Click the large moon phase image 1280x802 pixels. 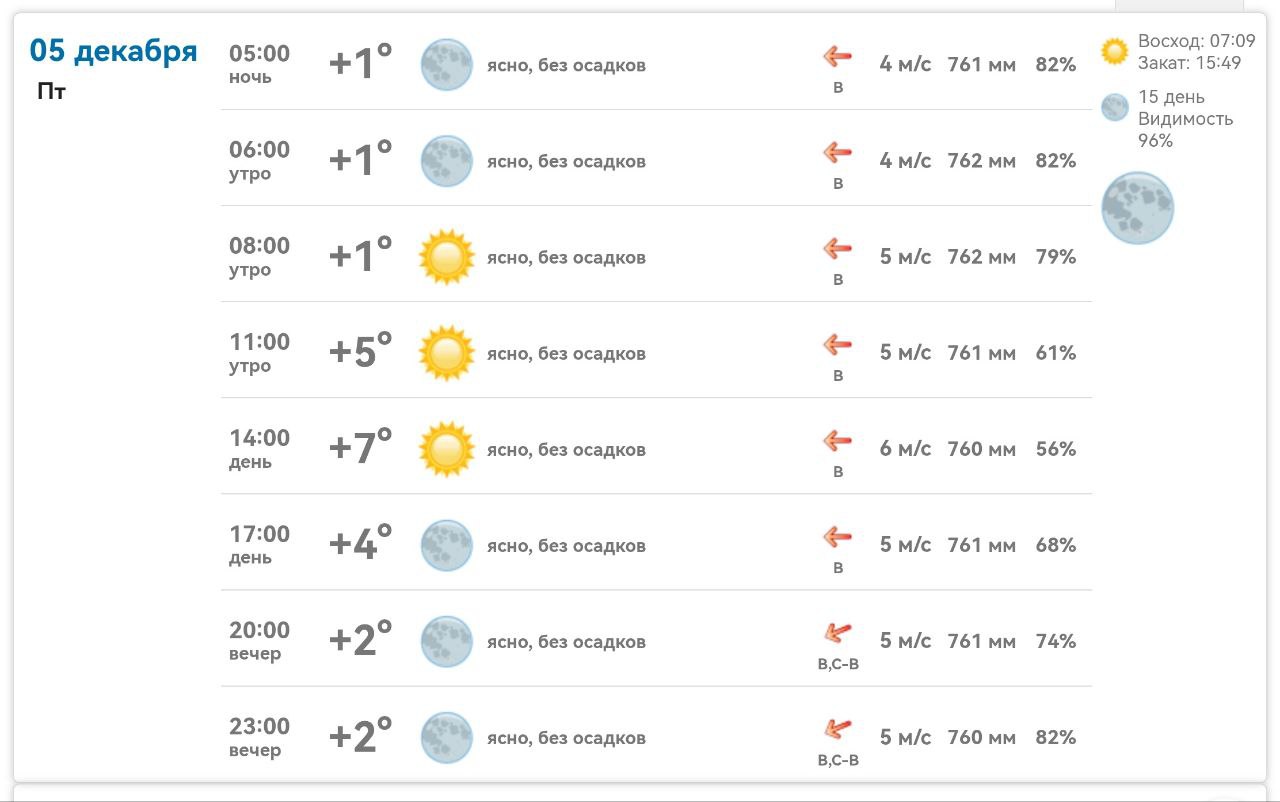coord(1137,208)
